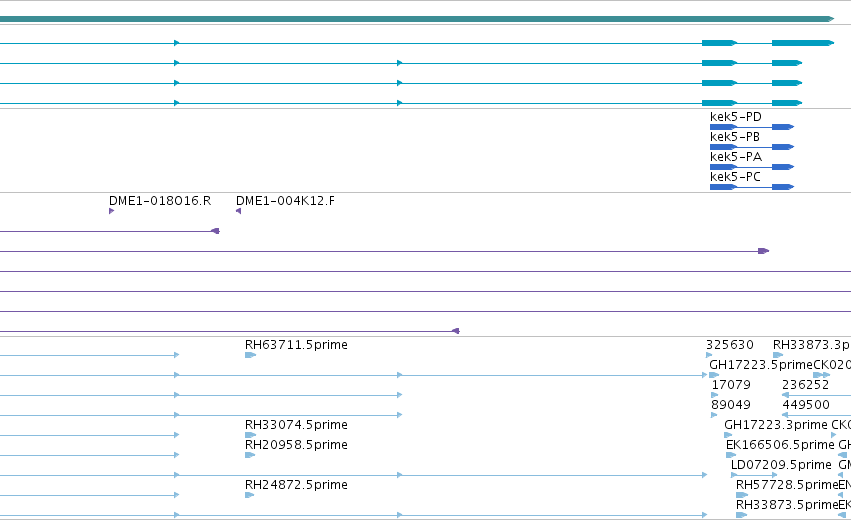Click the kek5-PC feature label
851x520 pixels.
pos(735,177)
